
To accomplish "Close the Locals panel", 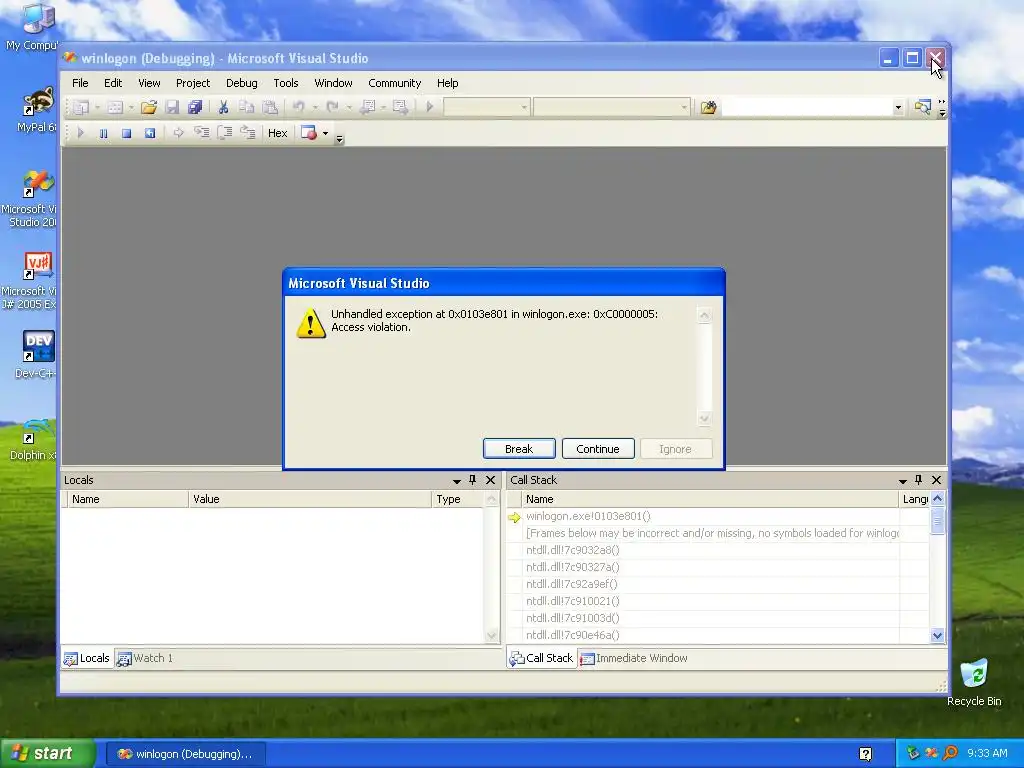I will click(490, 480).
